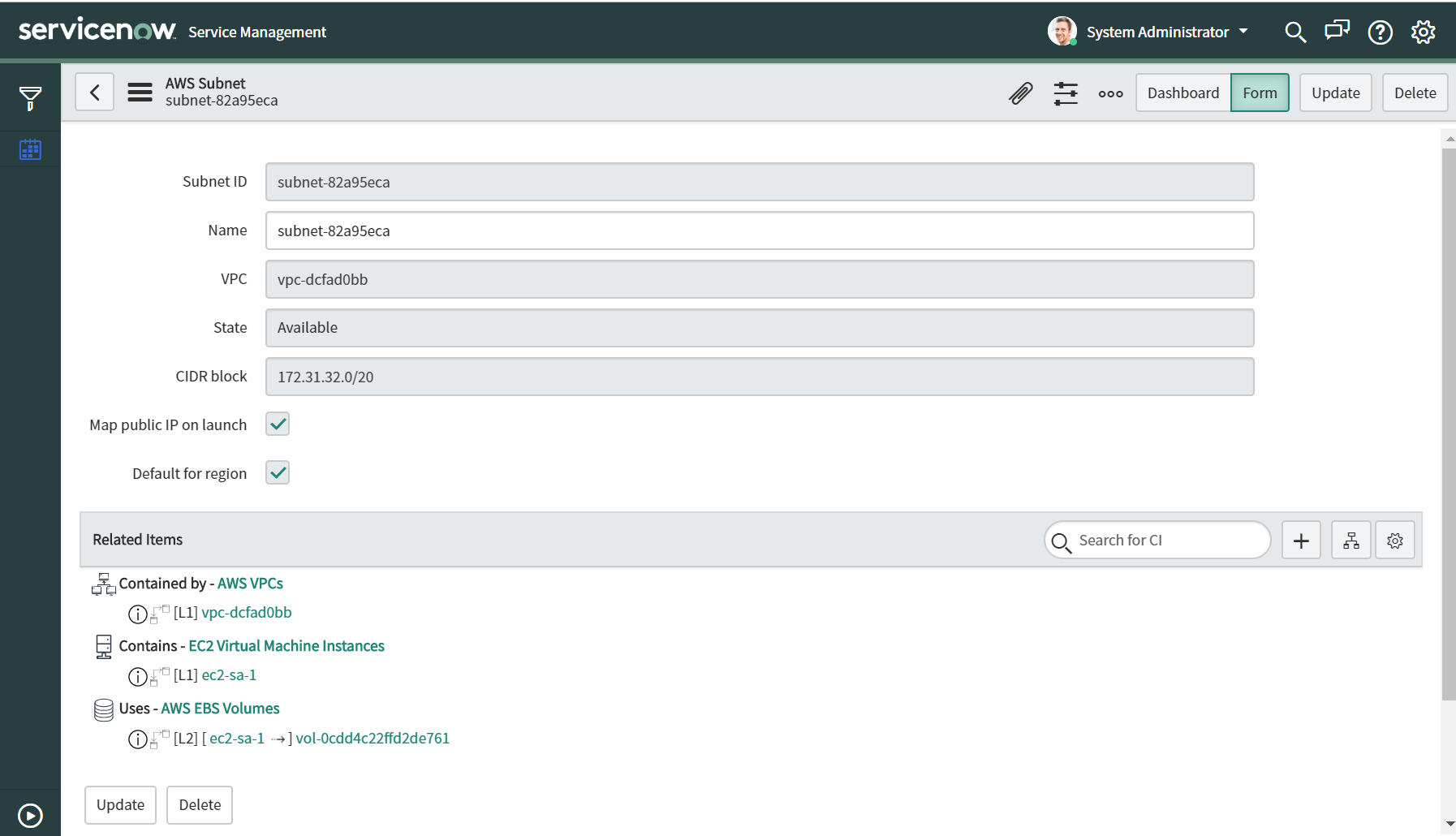This screenshot has height=836, width=1456.
Task: Open ec2-sa-1 link in the L2 row
Action: click(237, 739)
